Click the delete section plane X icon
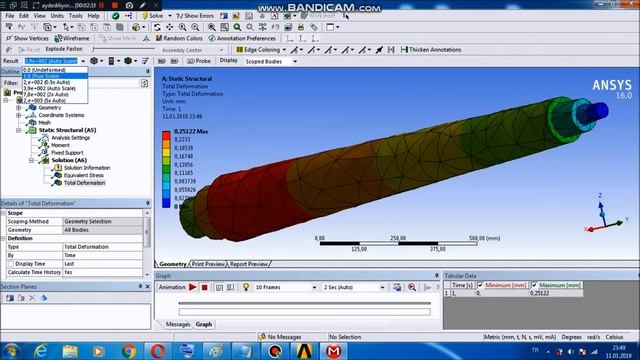Screen dimensions: 640x360 tap(32, 298)
